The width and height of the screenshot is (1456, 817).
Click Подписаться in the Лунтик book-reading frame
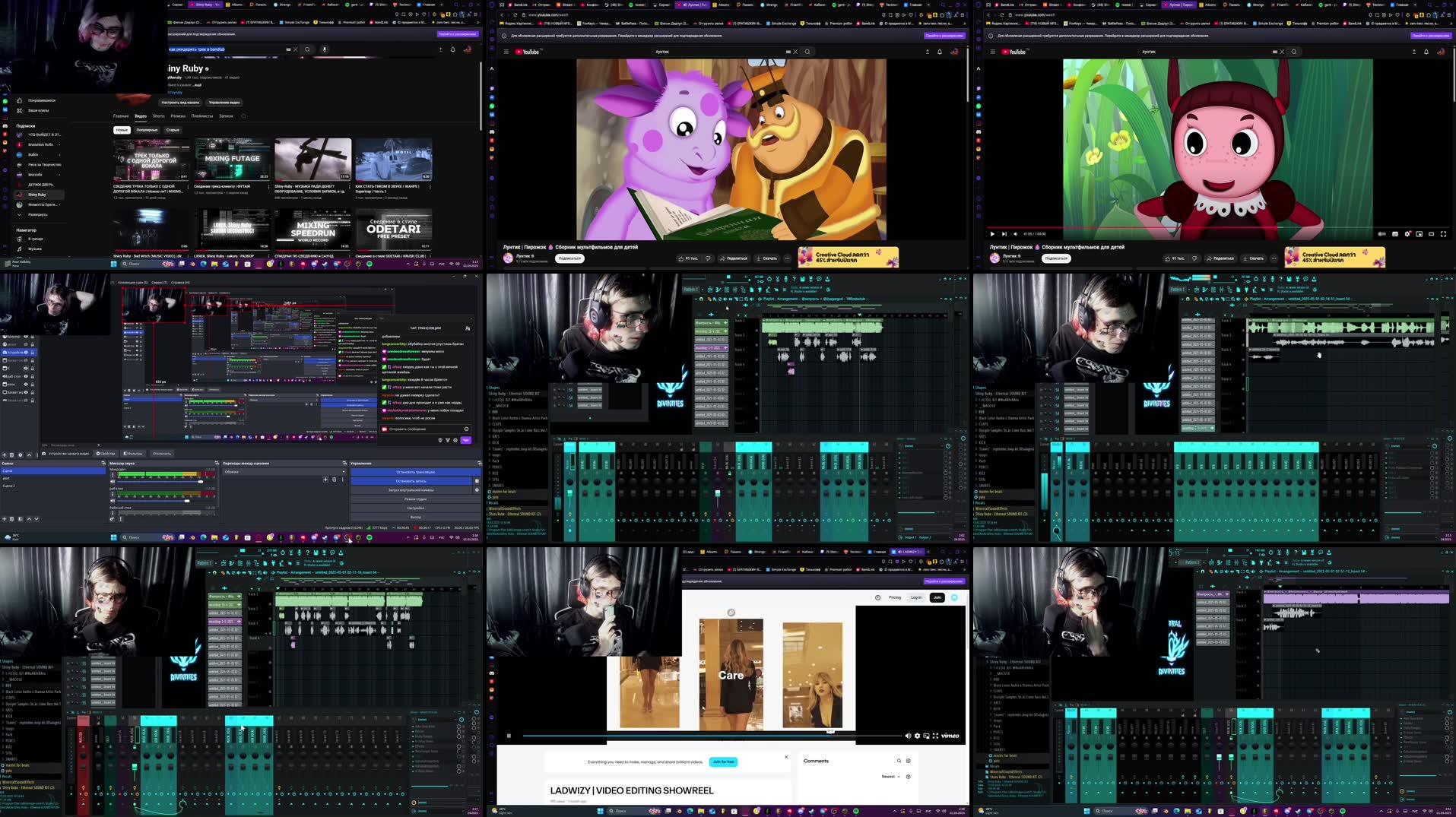coord(569,258)
